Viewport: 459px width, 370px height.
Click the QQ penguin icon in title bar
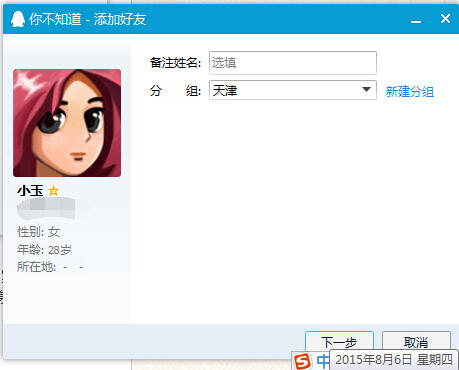pyautogui.click(x=18, y=19)
